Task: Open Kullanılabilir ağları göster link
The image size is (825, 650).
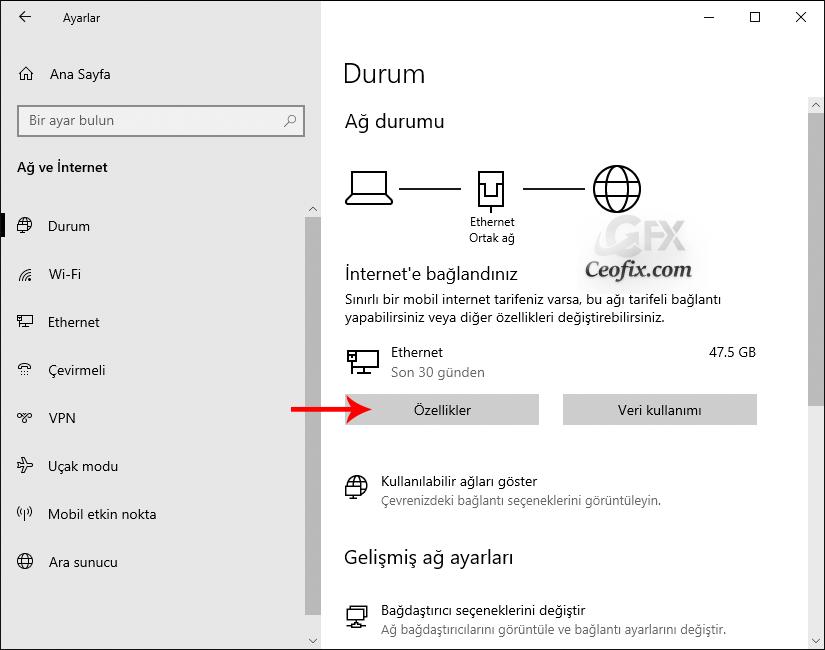Action: coord(459,482)
